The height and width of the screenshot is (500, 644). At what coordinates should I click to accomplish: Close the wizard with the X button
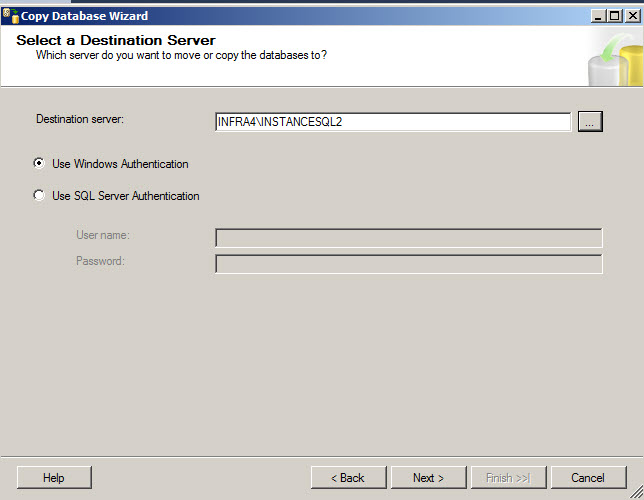coord(633,16)
